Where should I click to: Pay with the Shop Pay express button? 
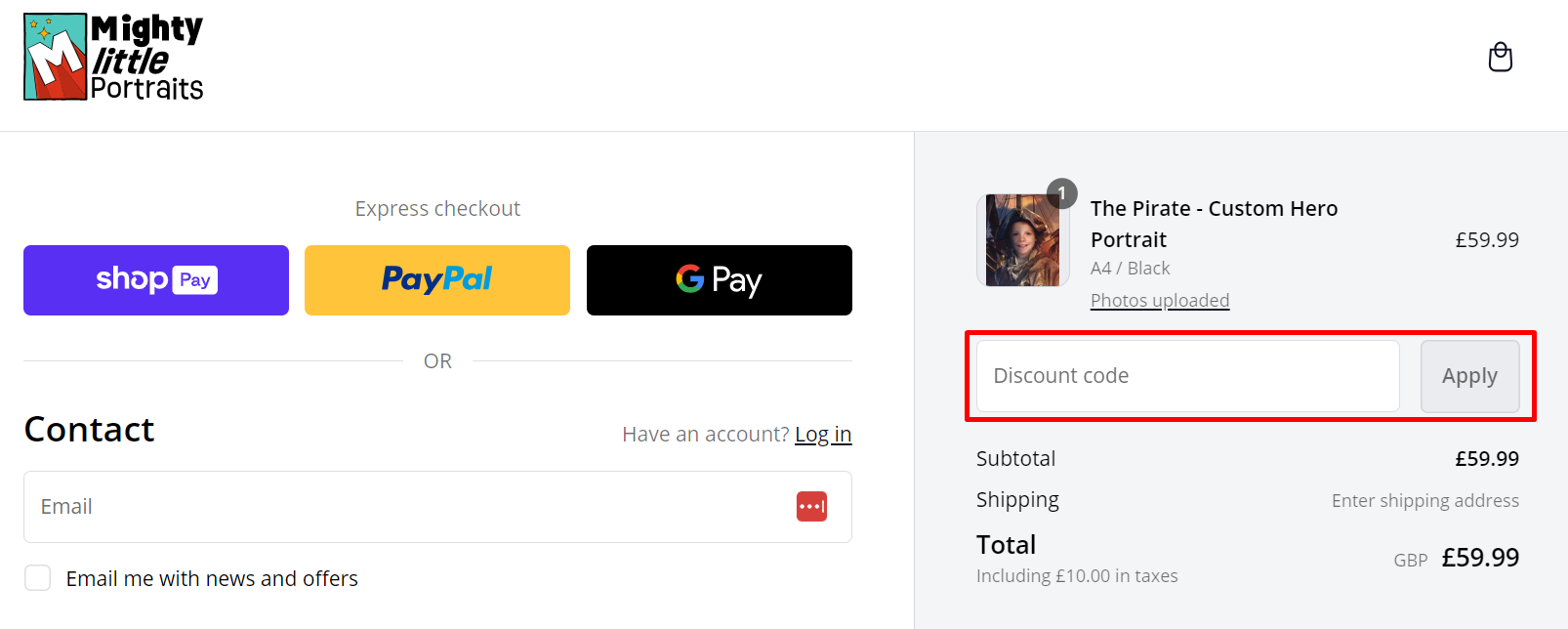click(x=156, y=280)
